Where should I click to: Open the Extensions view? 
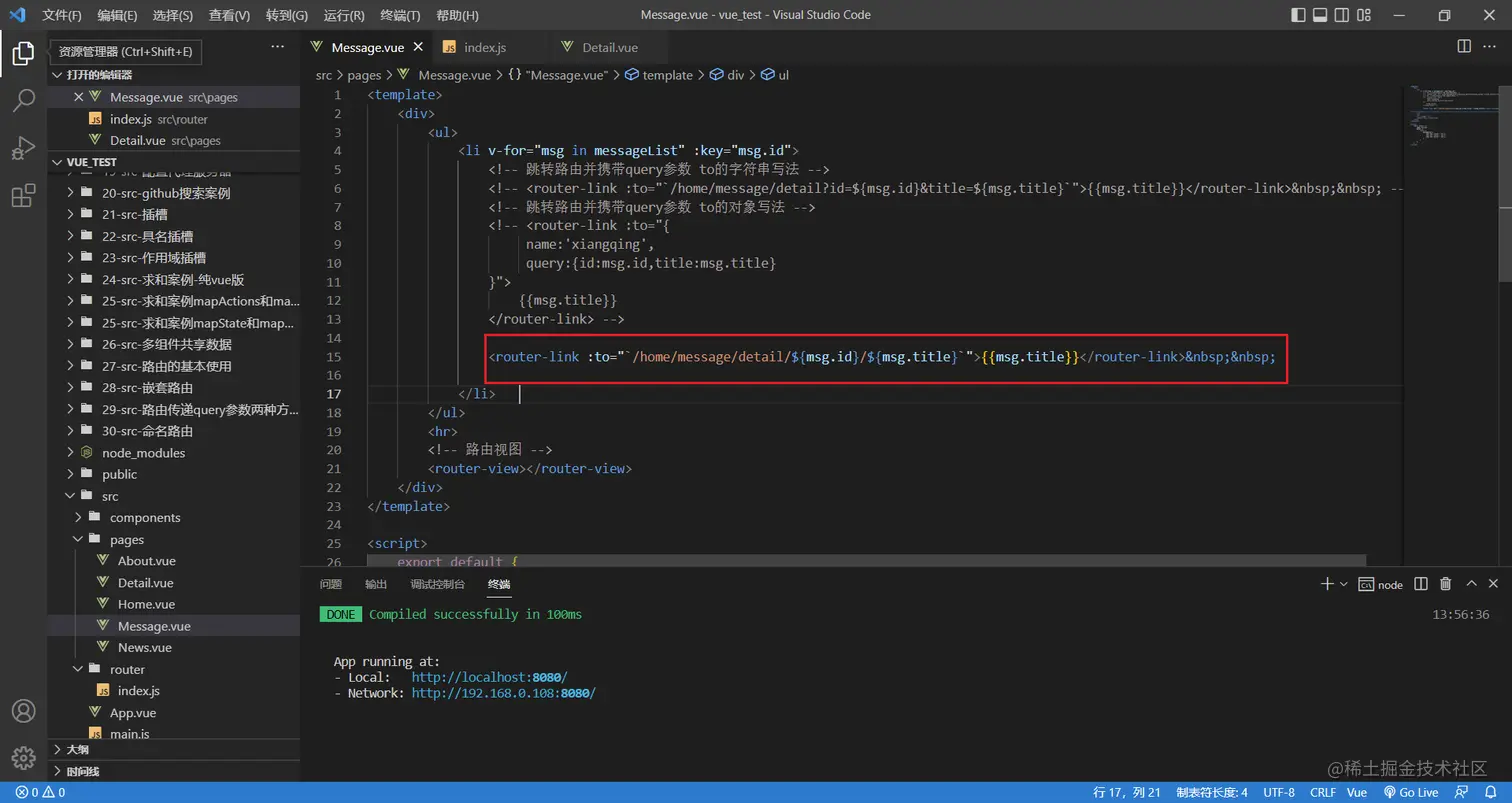(x=23, y=196)
